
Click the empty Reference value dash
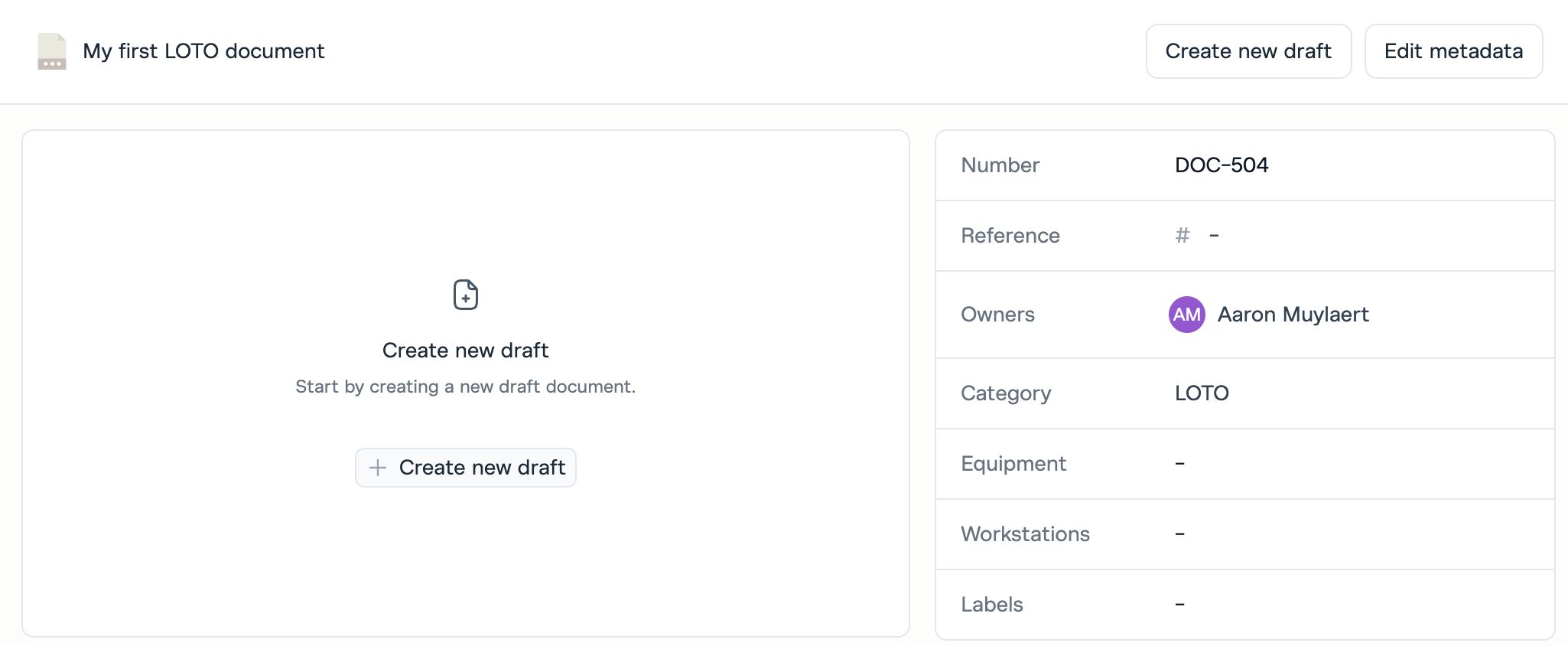click(1214, 236)
